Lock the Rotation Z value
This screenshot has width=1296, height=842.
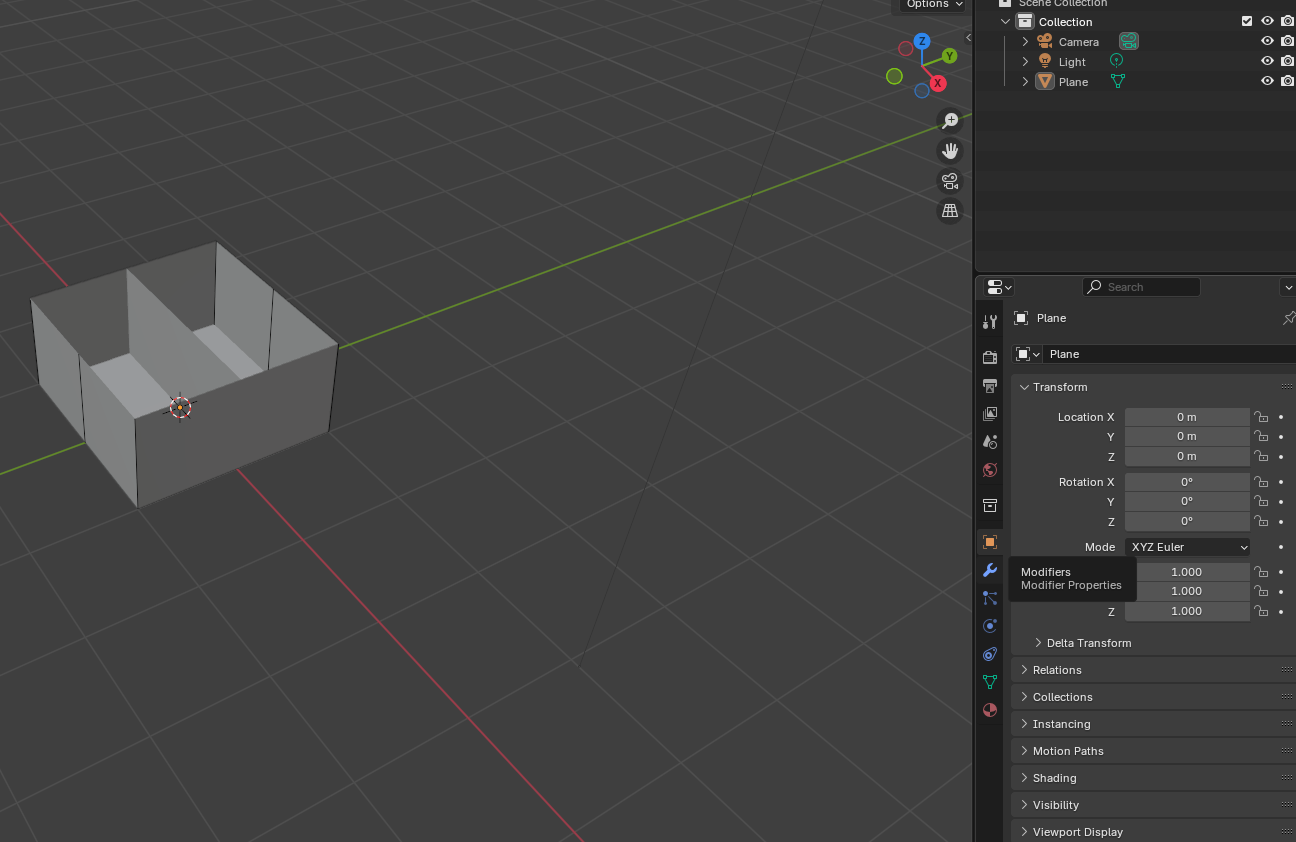point(1262,521)
